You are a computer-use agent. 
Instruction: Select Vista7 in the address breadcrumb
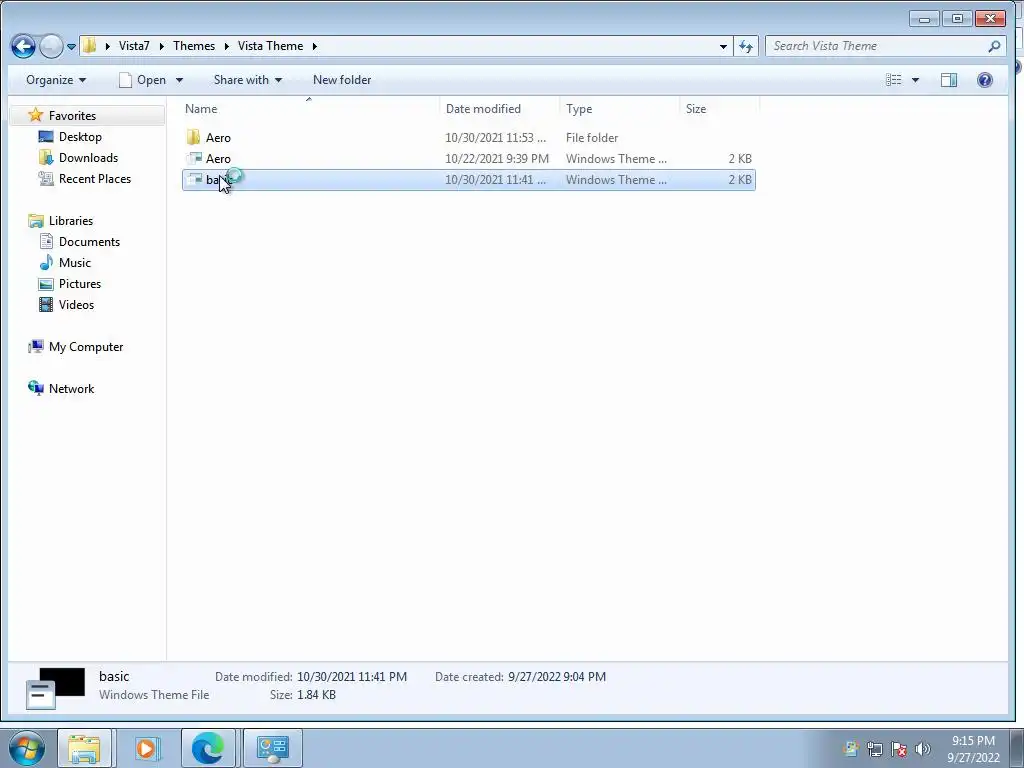(x=134, y=46)
